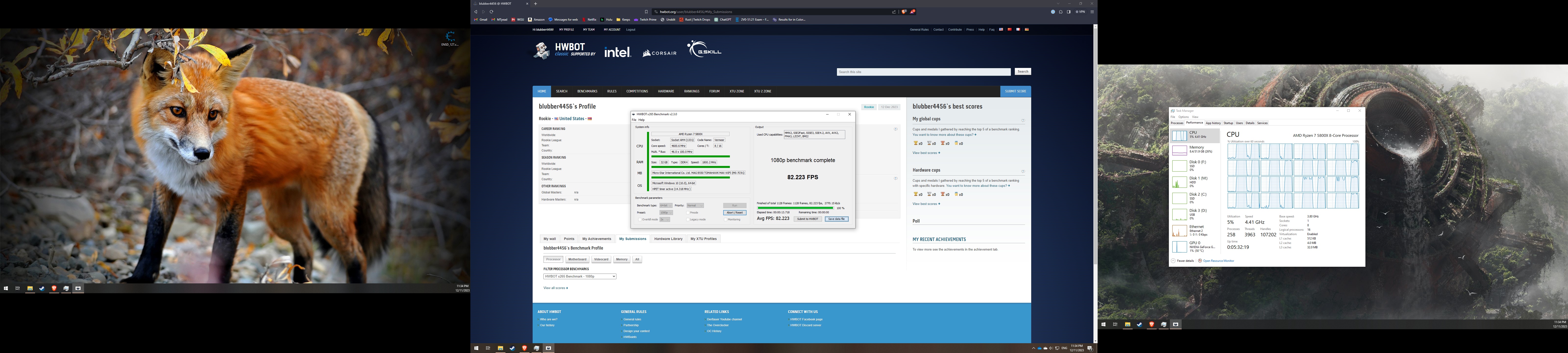The image size is (1568, 353).
Task: Open Brave Rewards triangle icon
Action: tap(912, 12)
